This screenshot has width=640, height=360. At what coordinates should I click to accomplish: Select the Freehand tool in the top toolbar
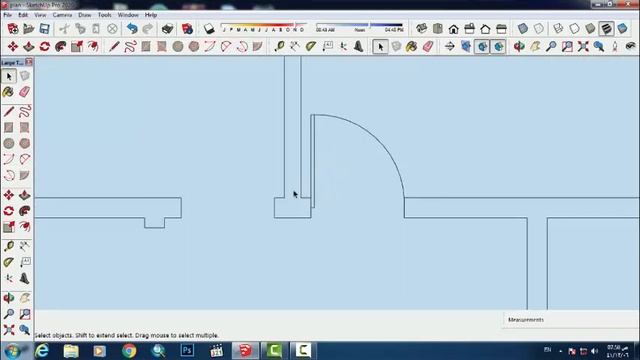[x=130, y=47]
